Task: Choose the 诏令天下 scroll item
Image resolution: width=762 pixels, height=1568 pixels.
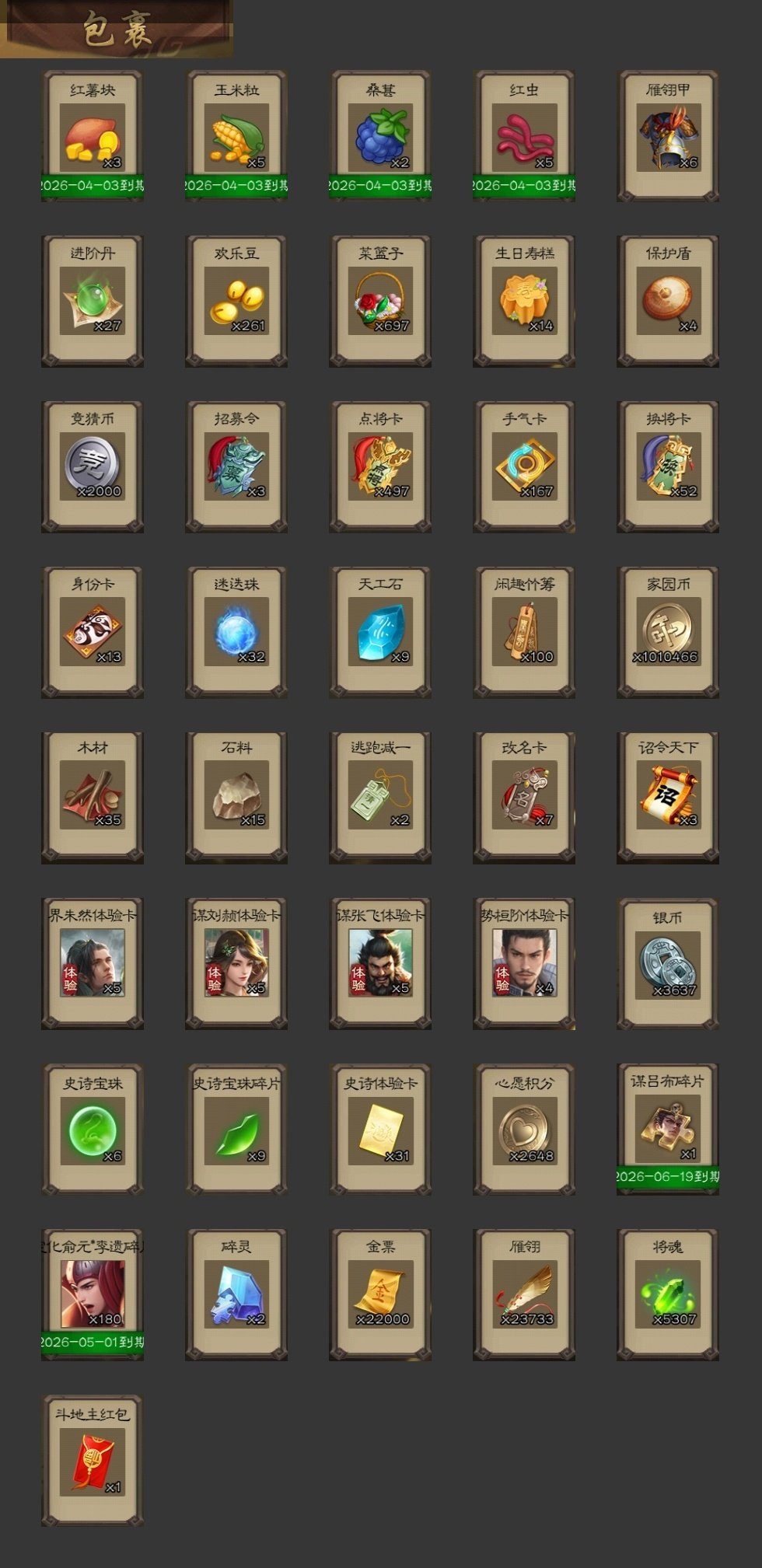Action: click(668, 798)
